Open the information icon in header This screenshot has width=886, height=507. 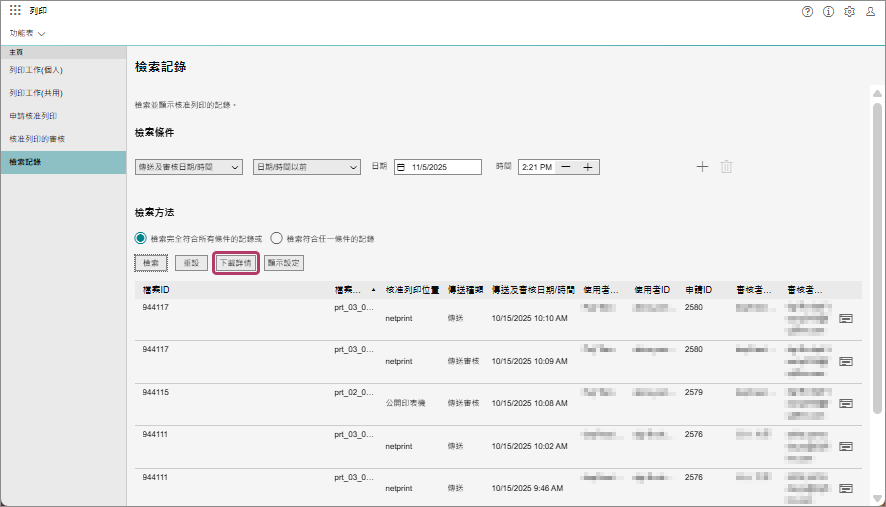(x=828, y=11)
